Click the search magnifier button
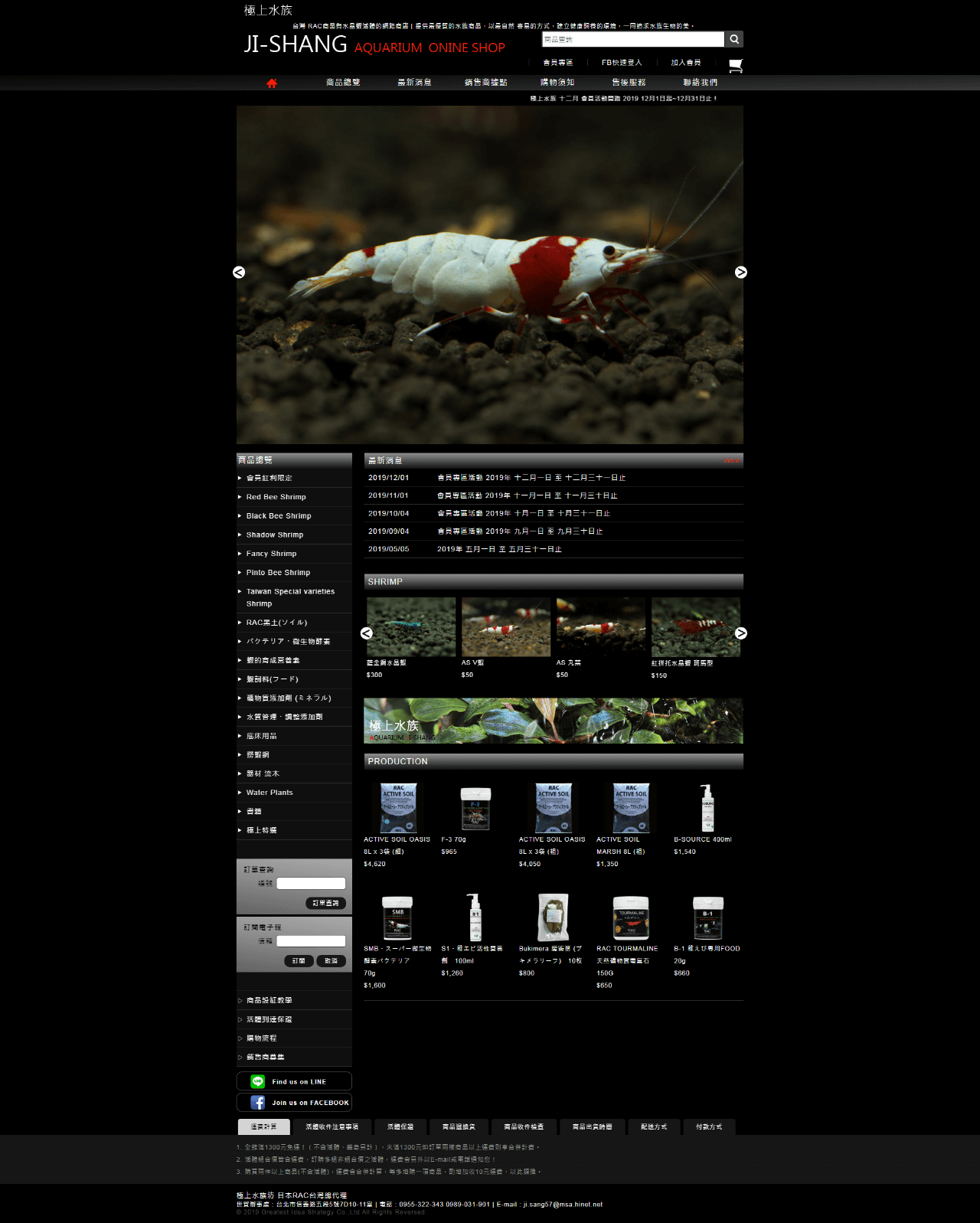 click(x=734, y=39)
